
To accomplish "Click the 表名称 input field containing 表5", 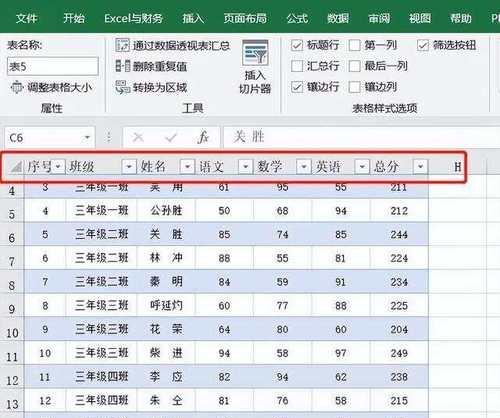I will point(53,66).
